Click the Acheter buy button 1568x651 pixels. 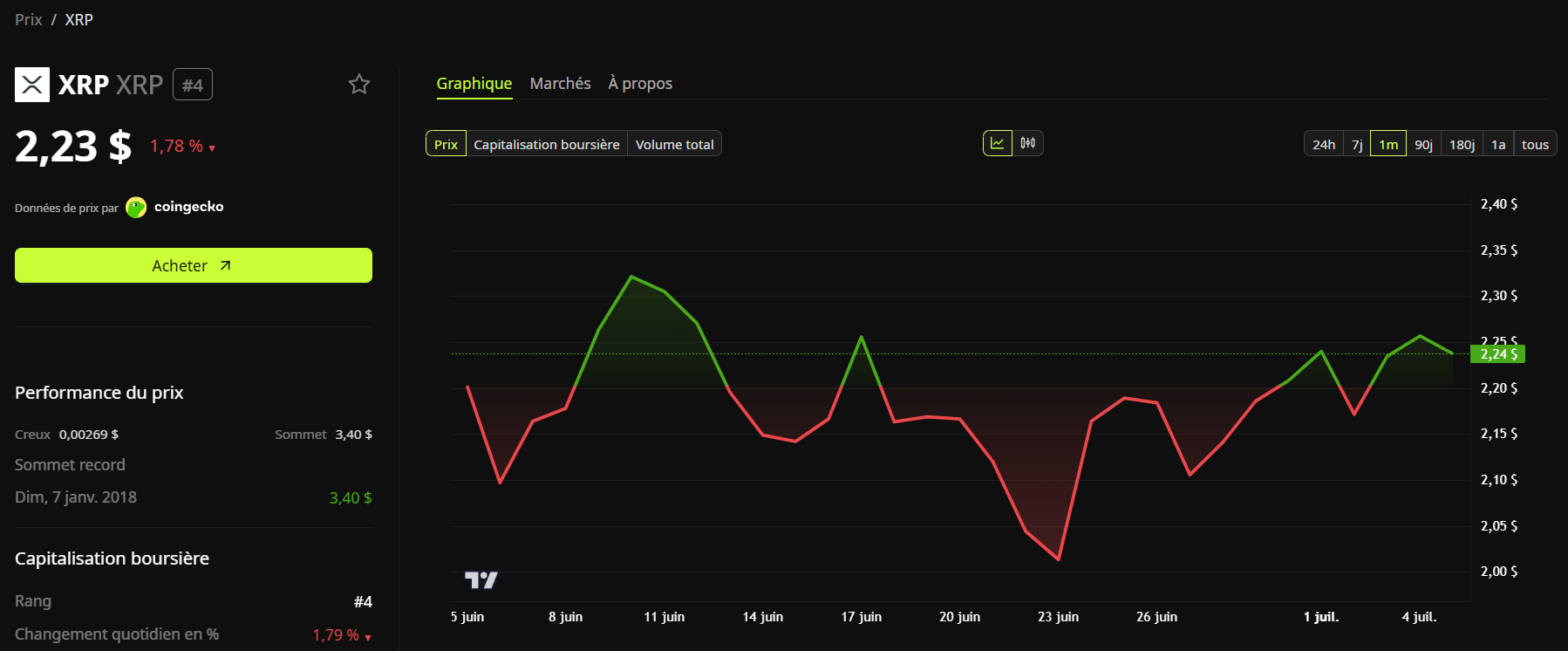coord(194,265)
